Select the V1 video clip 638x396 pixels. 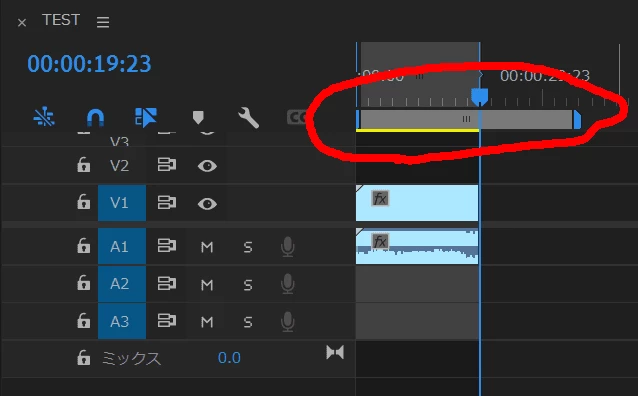click(417, 203)
